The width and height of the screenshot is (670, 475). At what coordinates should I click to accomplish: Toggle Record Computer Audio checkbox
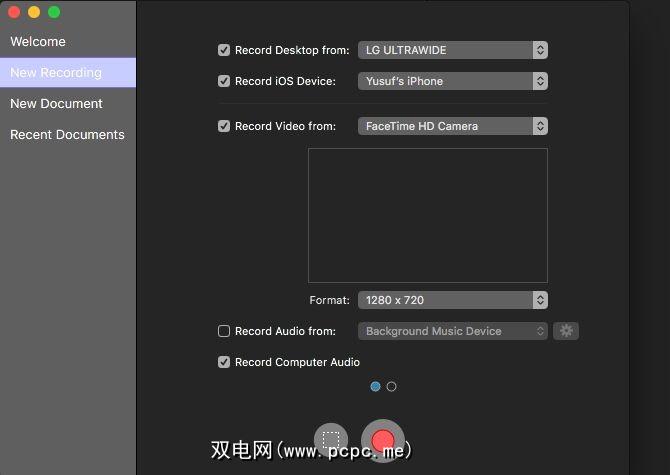224,362
